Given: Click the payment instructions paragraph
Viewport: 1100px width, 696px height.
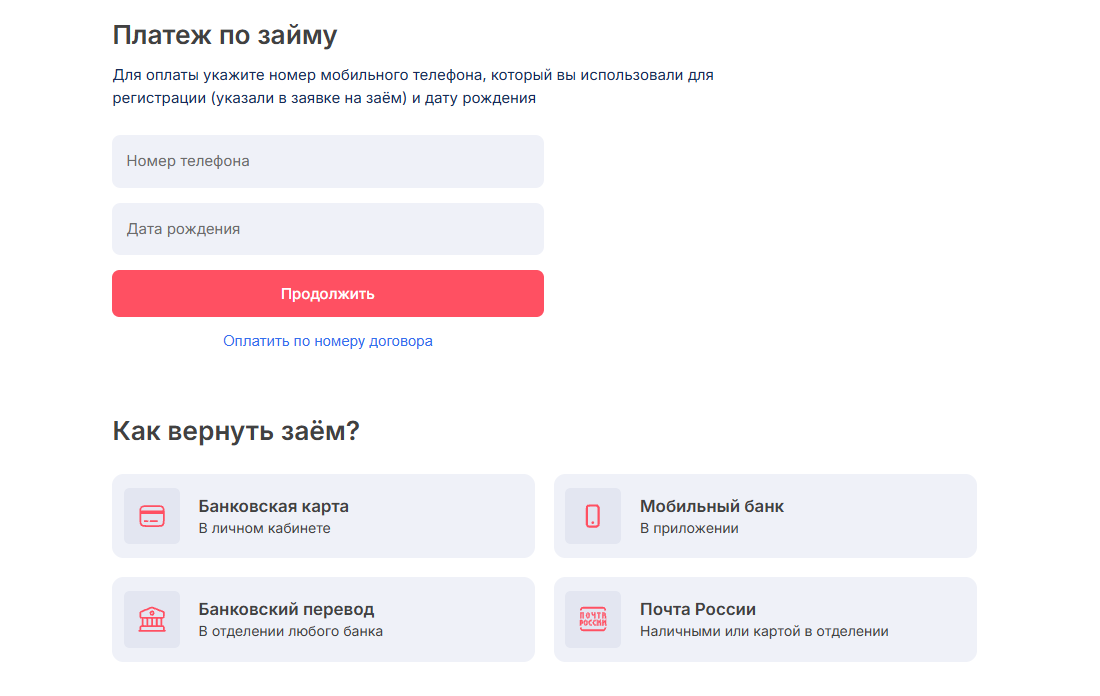Looking at the screenshot, I should tap(413, 87).
